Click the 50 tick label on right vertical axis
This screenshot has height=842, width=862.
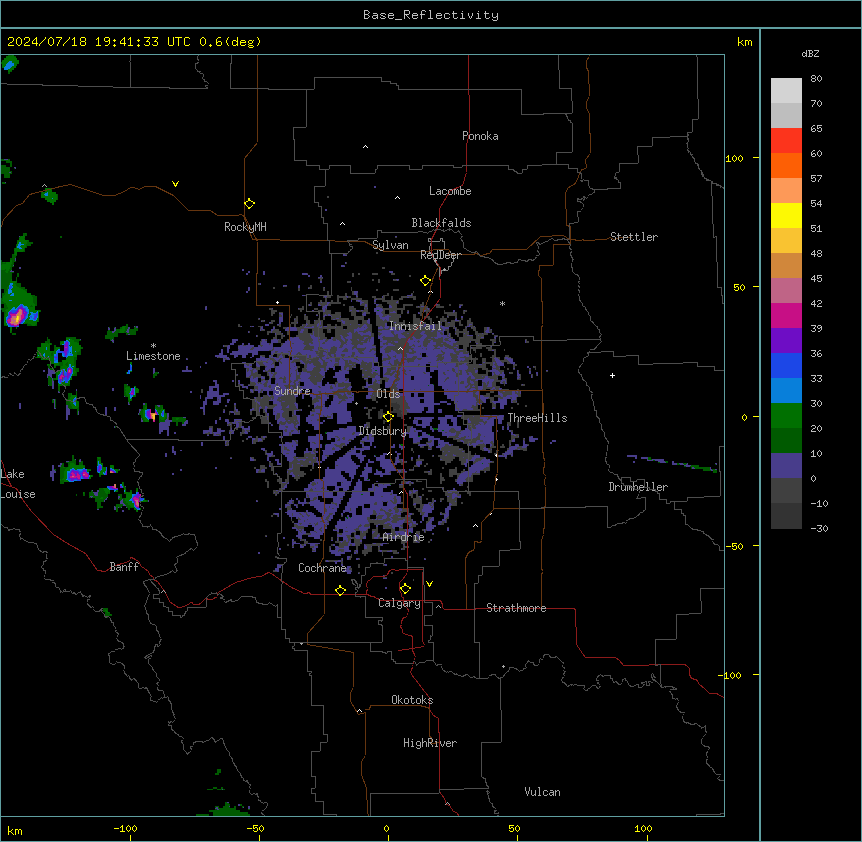click(739, 287)
